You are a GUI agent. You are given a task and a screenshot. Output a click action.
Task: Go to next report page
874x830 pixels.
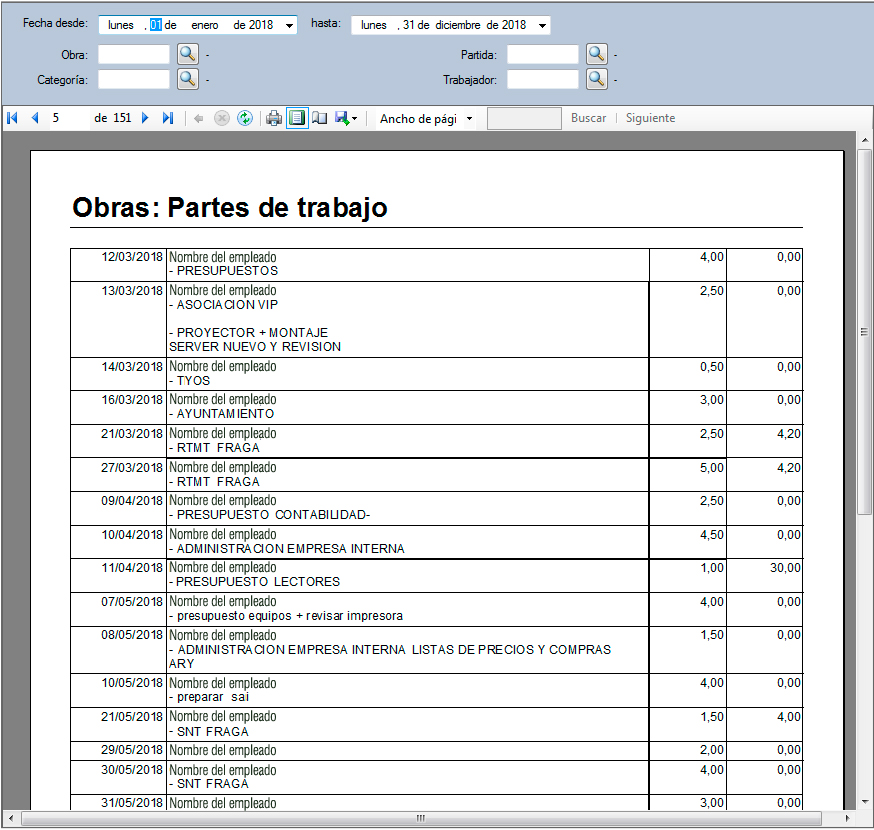[145, 118]
